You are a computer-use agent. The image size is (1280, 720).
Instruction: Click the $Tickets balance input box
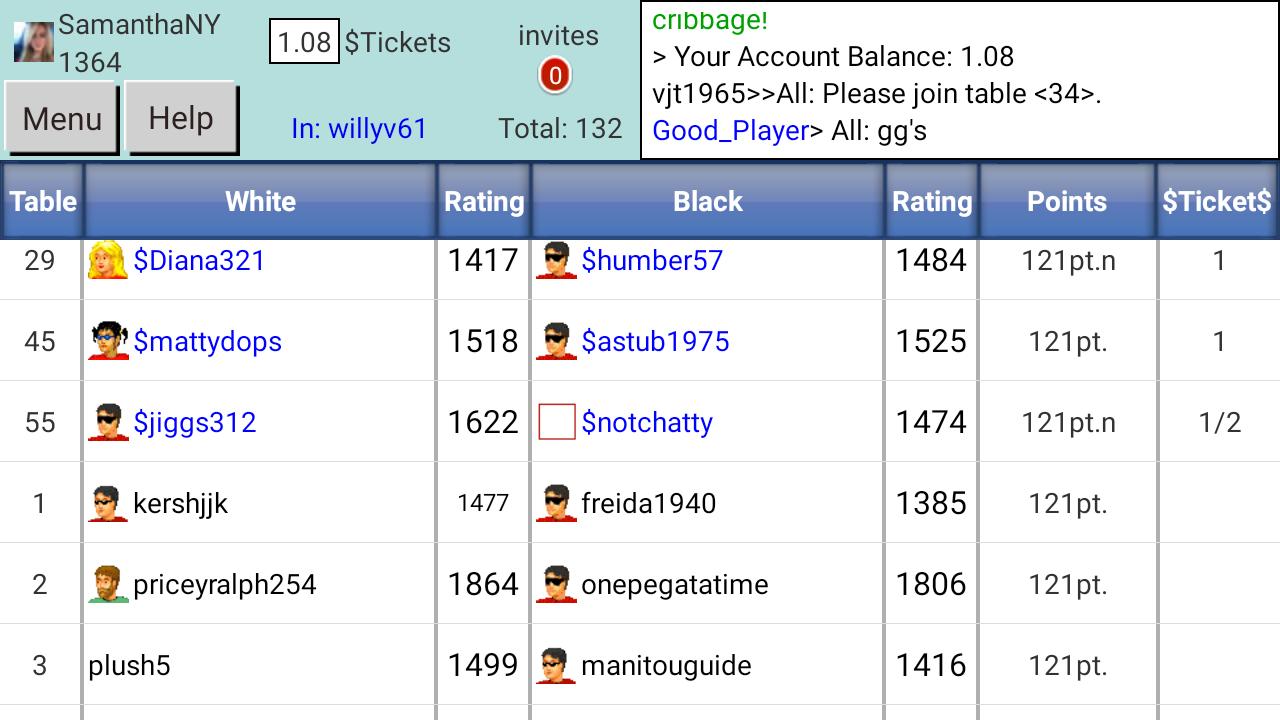303,44
